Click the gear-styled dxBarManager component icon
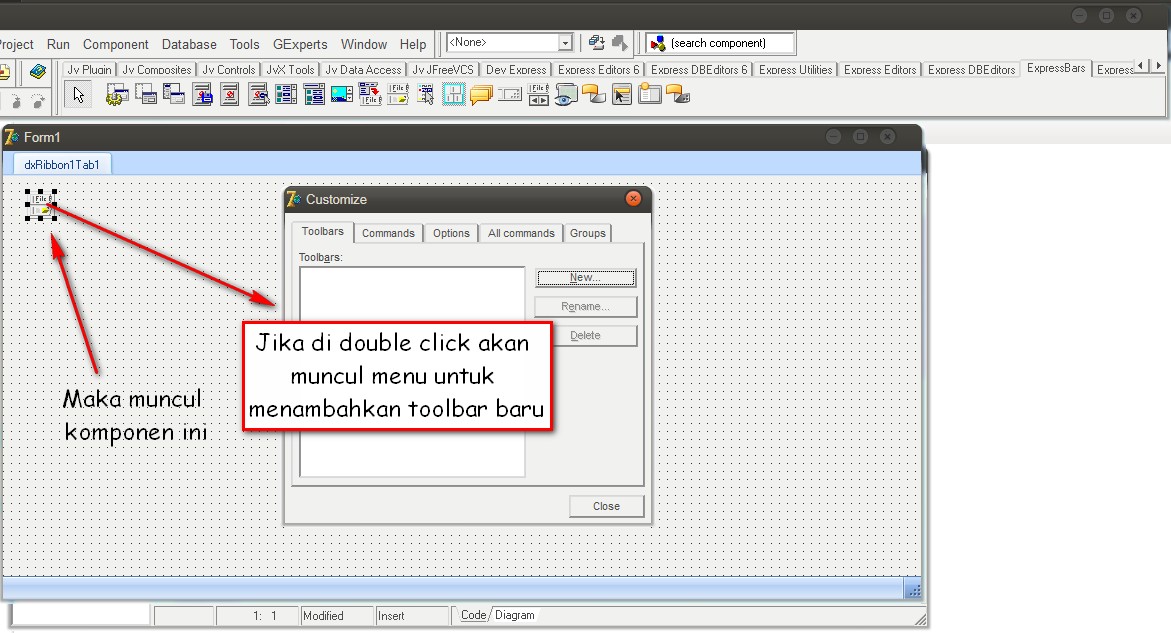This screenshot has height=633, width=1171. [x=115, y=95]
